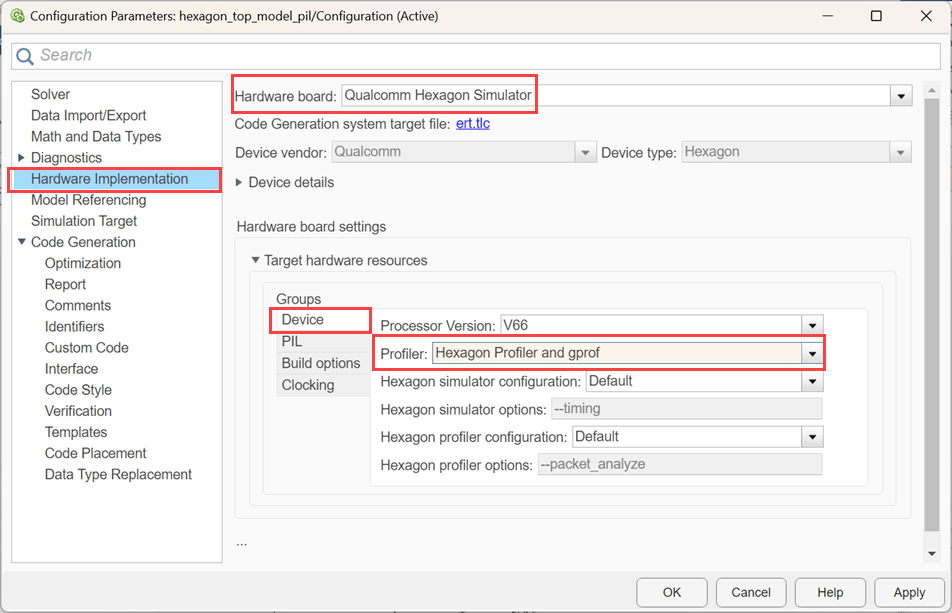Open the Clocking group
This screenshot has height=613, width=952.
(308, 385)
